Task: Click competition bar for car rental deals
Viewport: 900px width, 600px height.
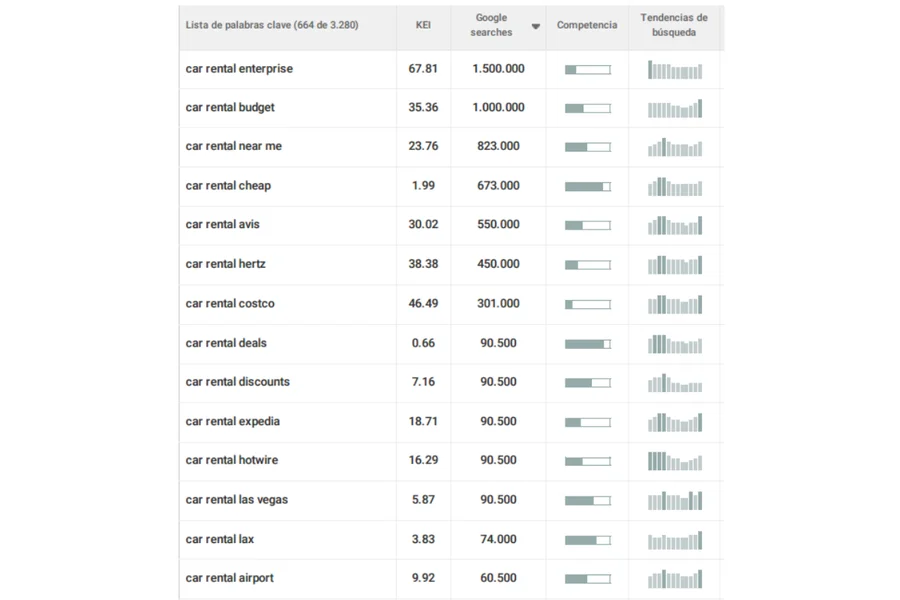Action: [587, 344]
